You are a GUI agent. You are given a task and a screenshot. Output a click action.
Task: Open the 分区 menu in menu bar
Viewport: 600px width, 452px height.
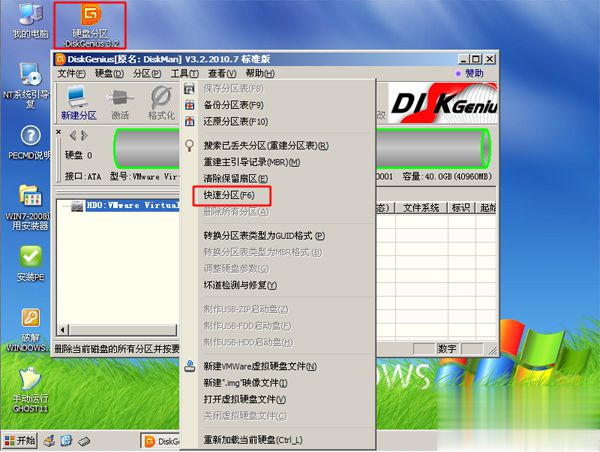[x=146, y=73]
